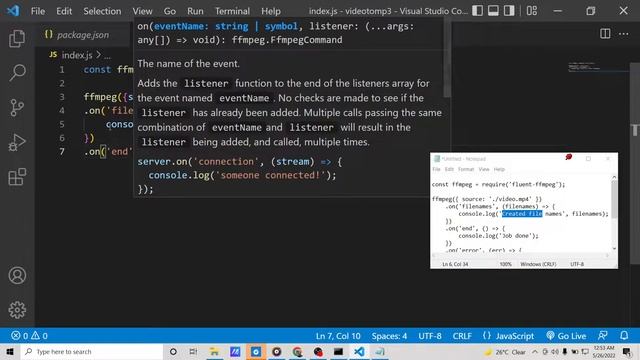Open the notifications bell in status bar
The height and width of the screenshot is (360, 640).
click(x=624, y=336)
